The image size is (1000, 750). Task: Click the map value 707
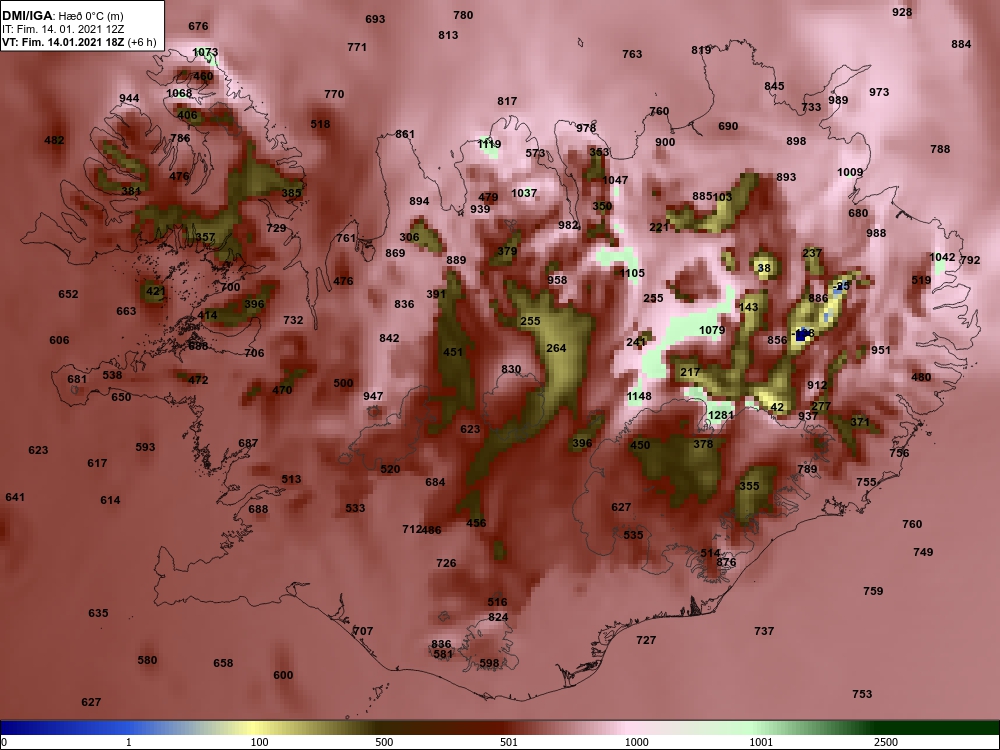363,631
